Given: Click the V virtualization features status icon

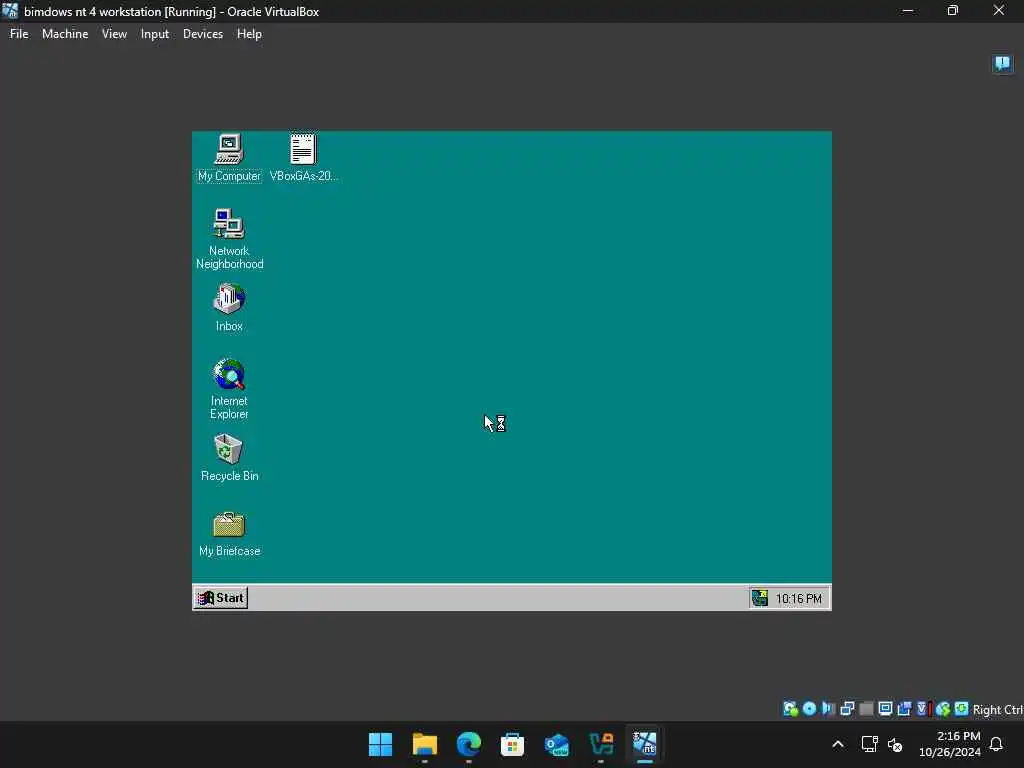Looking at the screenshot, I should click(x=921, y=709).
